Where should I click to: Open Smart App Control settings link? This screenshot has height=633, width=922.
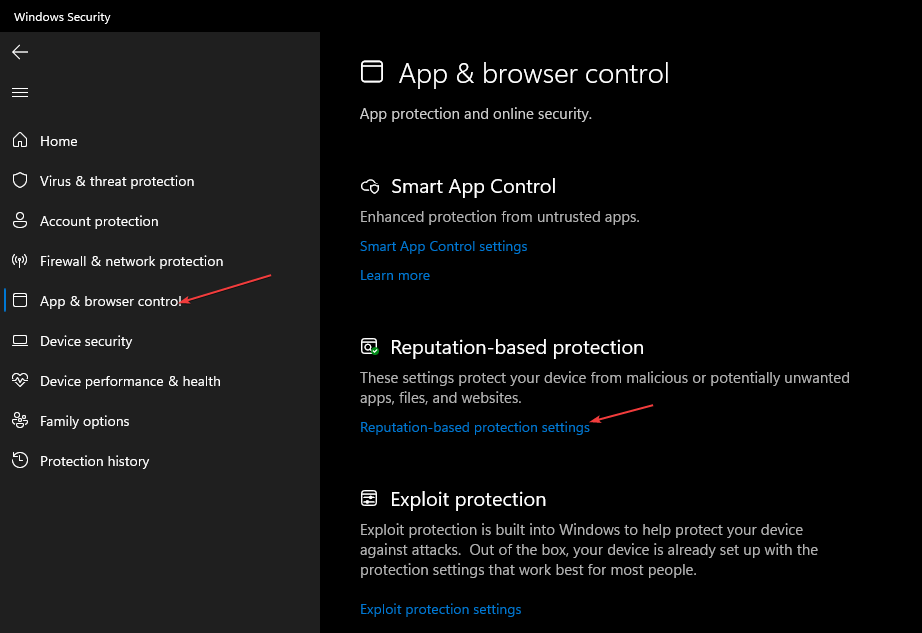click(443, 246)
